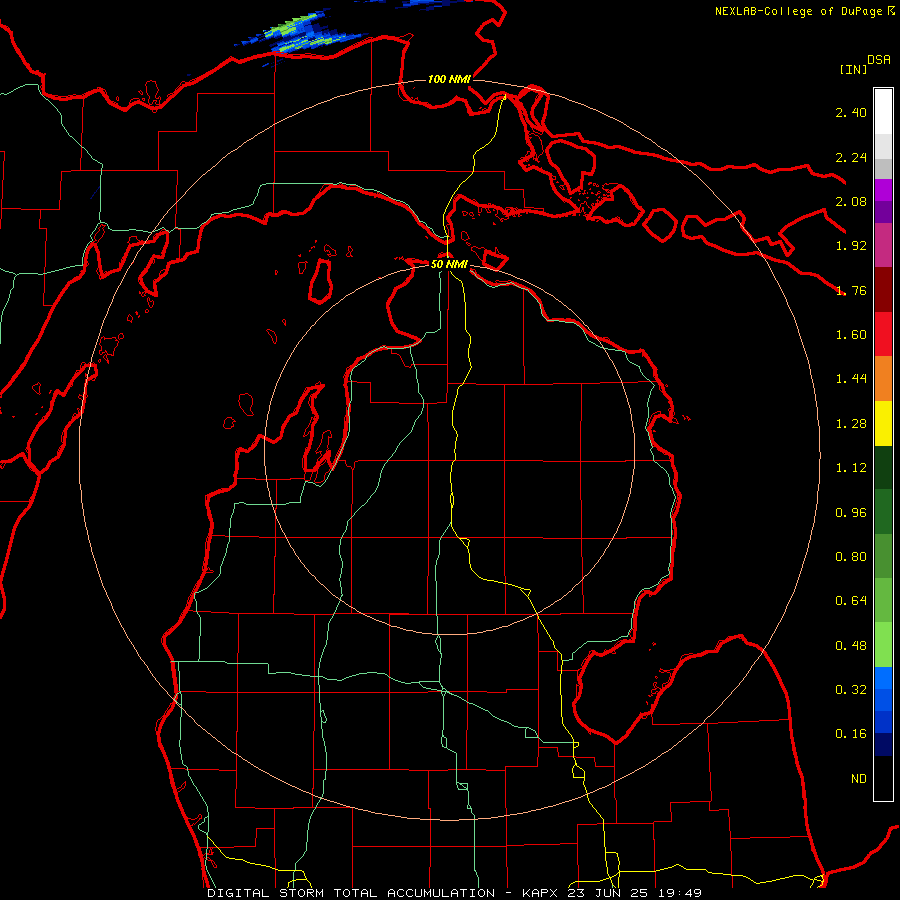Pick the white top legend swatch
Viewport: 900px width, 900px height.
pos(883,112)
